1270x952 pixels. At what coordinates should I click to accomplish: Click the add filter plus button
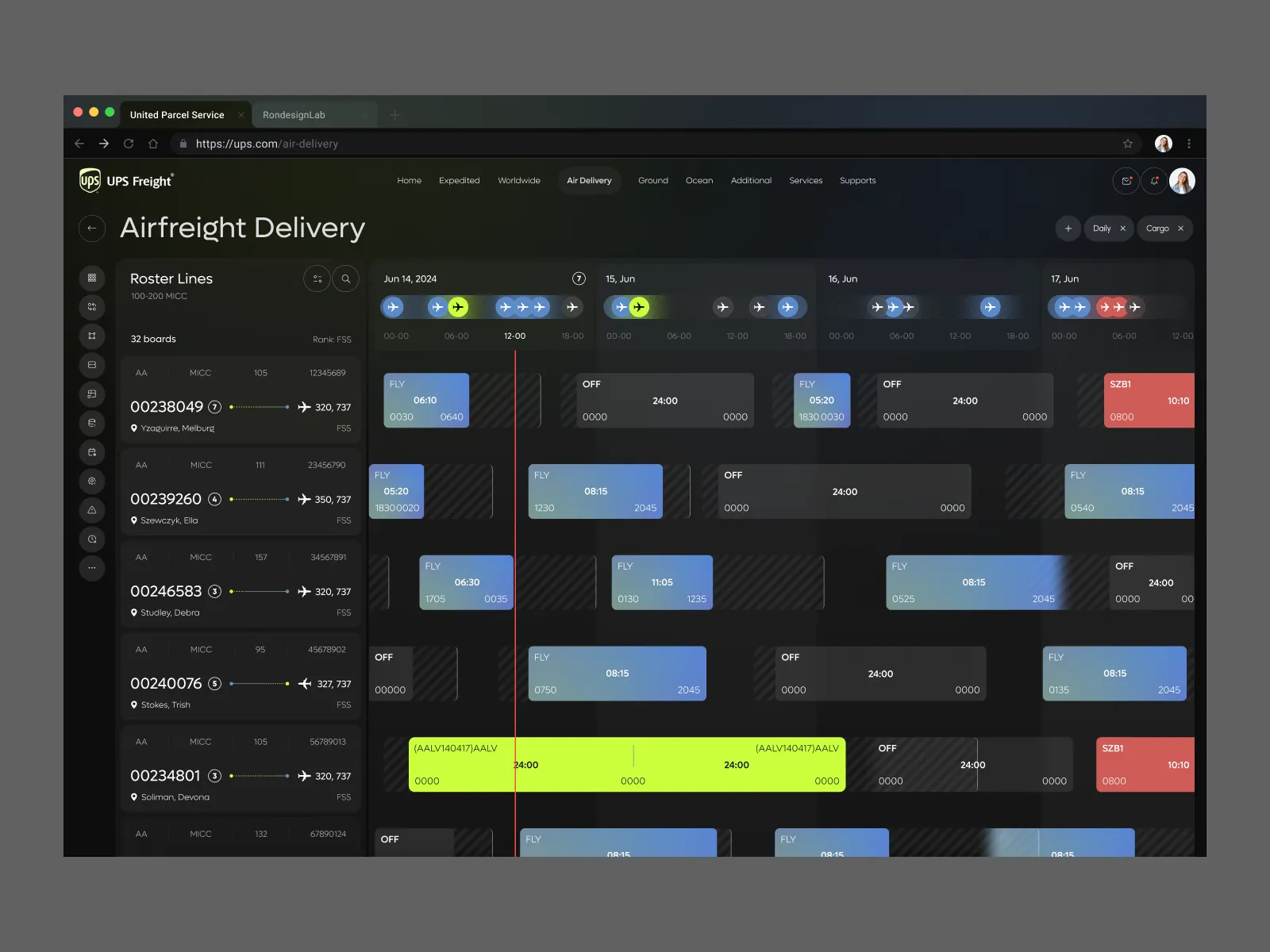(x=1068, y=228)
